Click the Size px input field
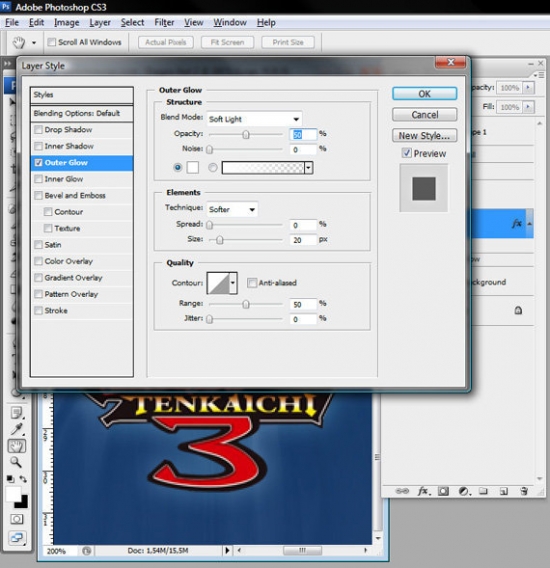This screenshot has width=550, height=568. click(303, 240)
